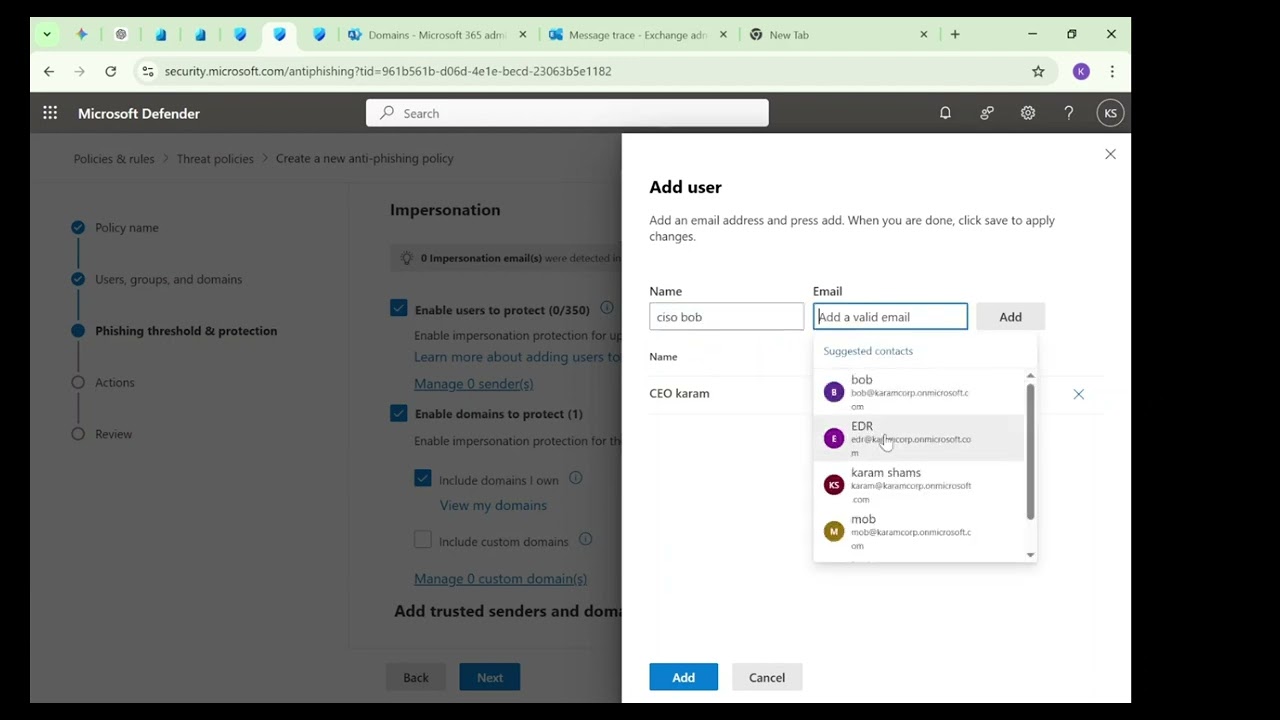Go to Users, groups, and domains step
Viewport: 1280px width, 720px height.
pos(168,279)
